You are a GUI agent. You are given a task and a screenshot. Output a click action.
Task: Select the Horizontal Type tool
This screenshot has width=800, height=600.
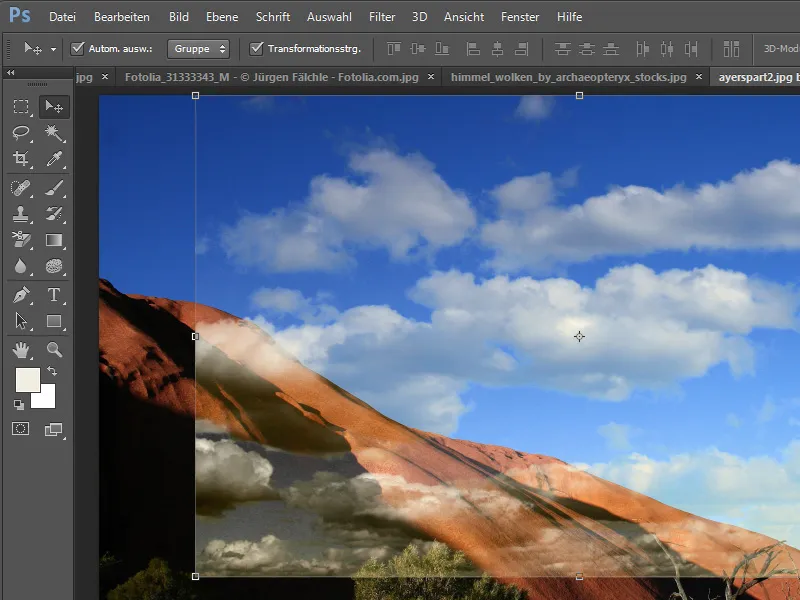pos(54,295)
